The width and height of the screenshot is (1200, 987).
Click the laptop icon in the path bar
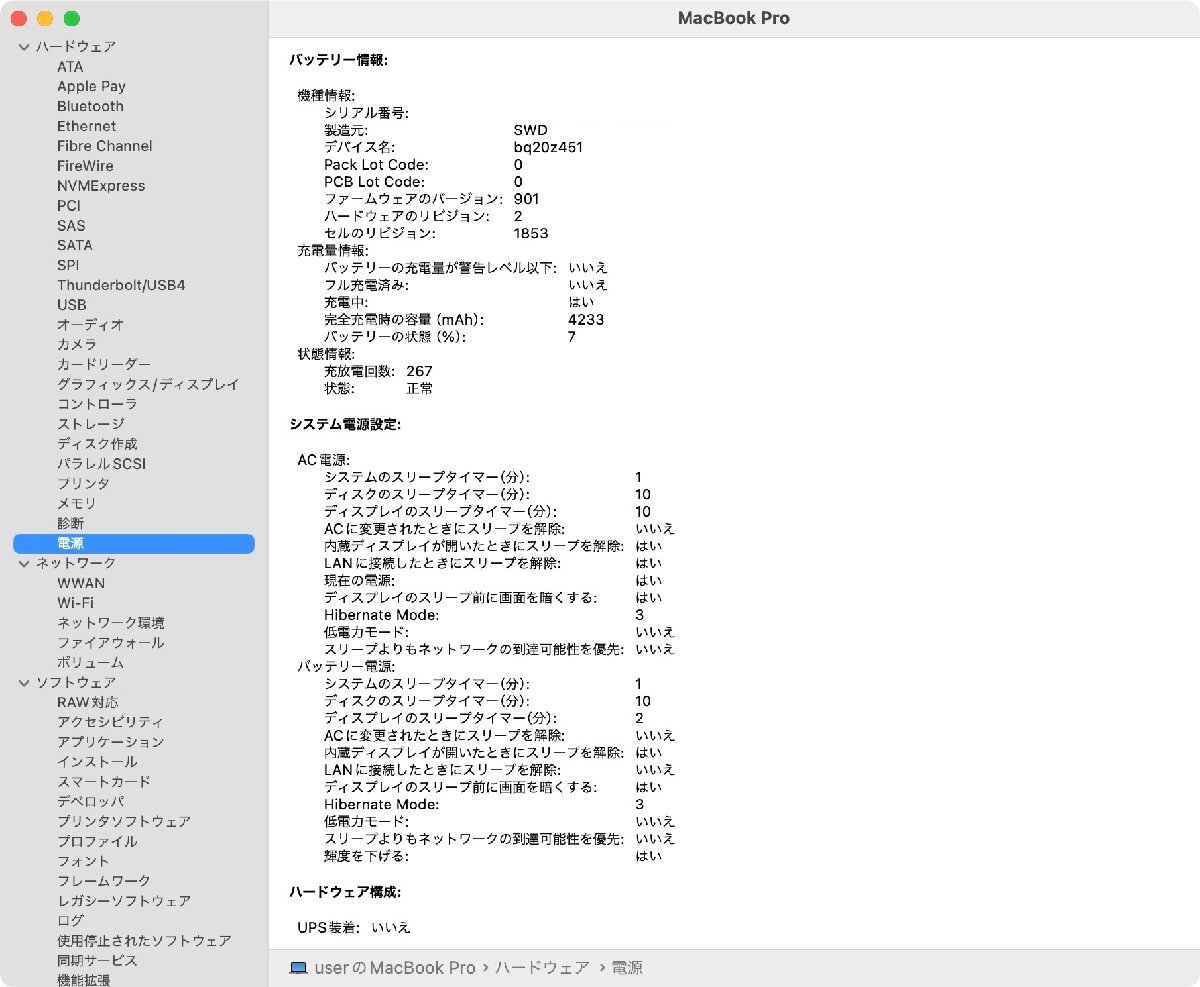coord(298,968)
